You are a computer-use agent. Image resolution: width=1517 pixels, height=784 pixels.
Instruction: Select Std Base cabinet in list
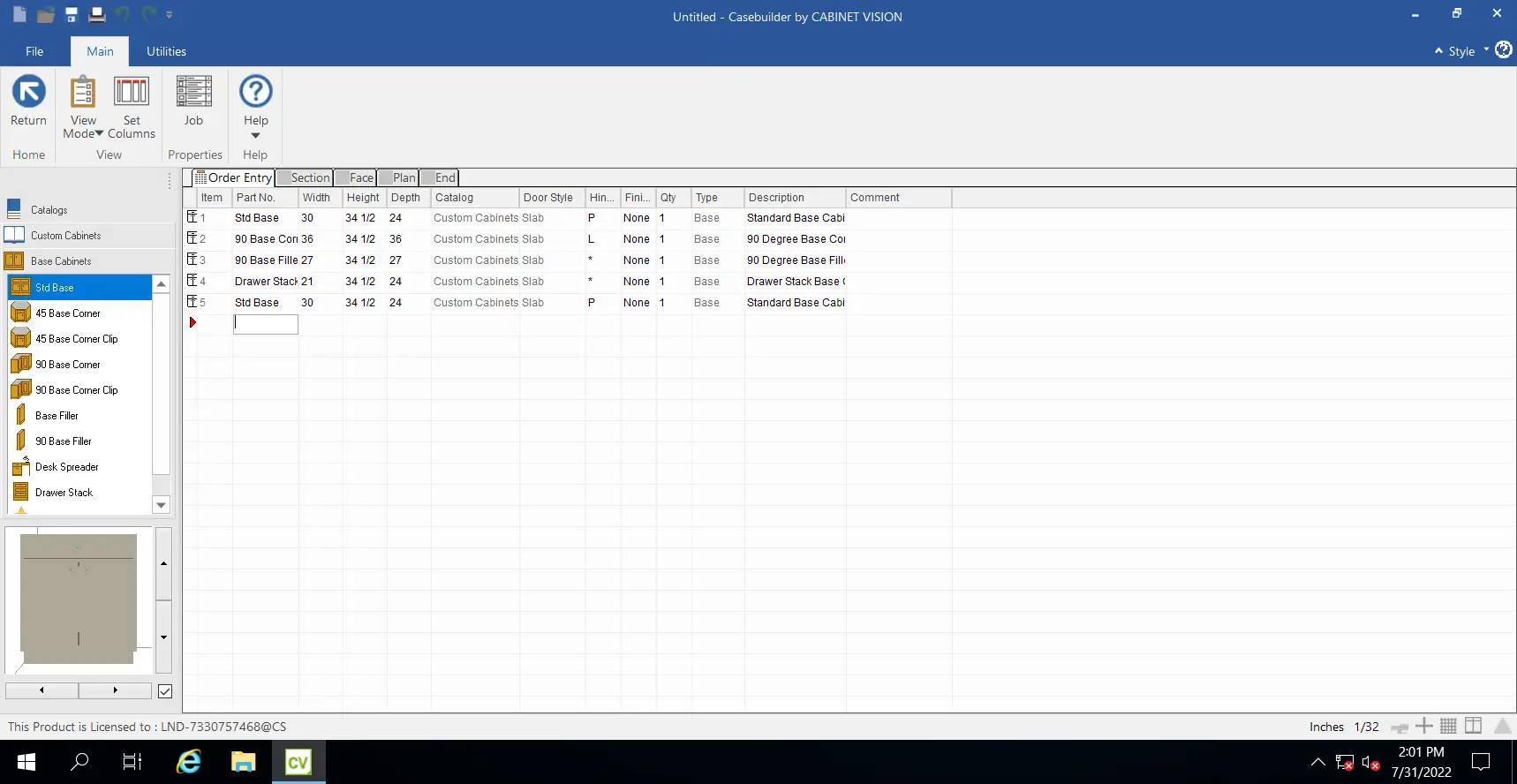coord(80,287)
